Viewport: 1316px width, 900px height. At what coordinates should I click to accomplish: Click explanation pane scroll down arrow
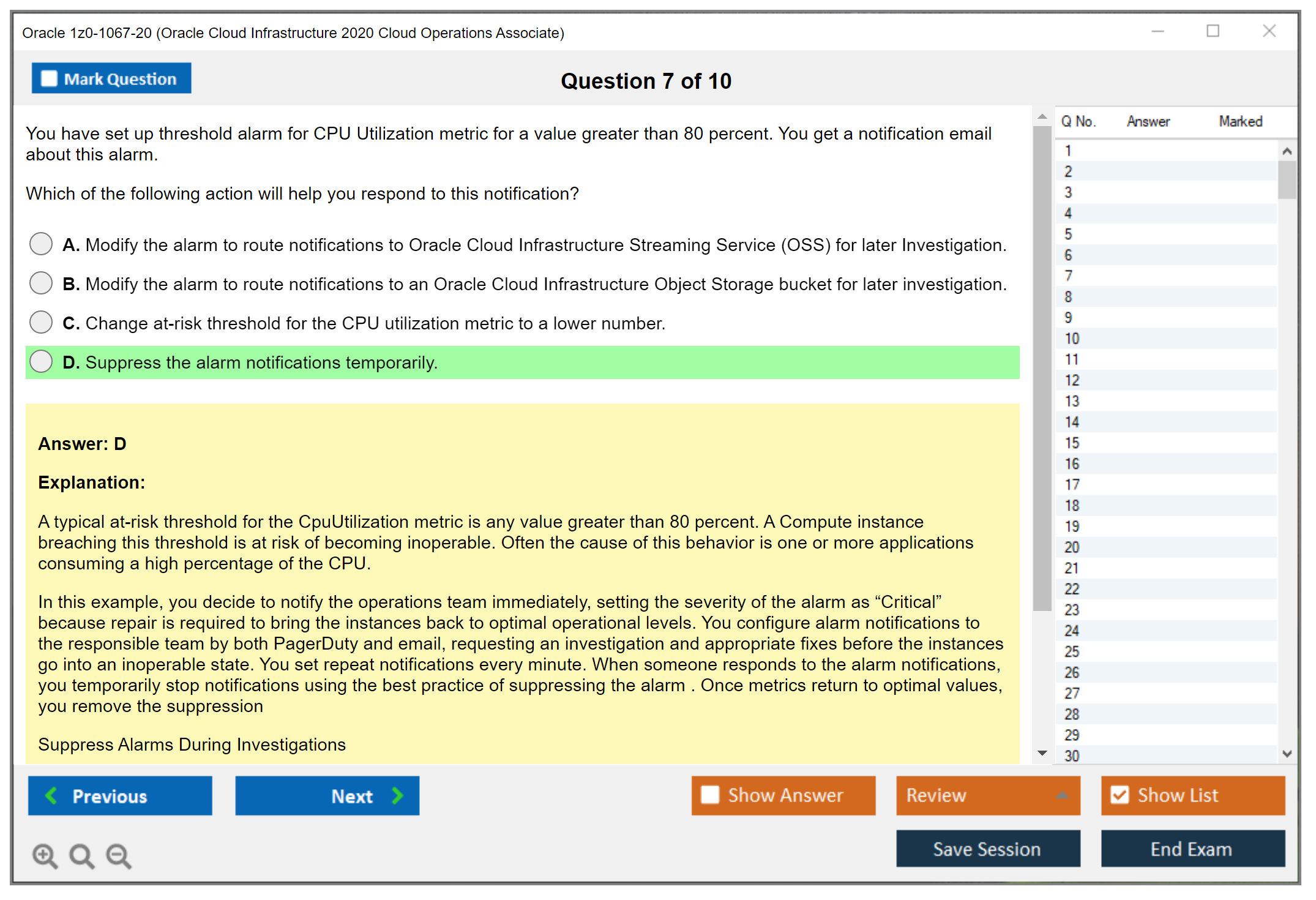click(x=1042, y=753)
